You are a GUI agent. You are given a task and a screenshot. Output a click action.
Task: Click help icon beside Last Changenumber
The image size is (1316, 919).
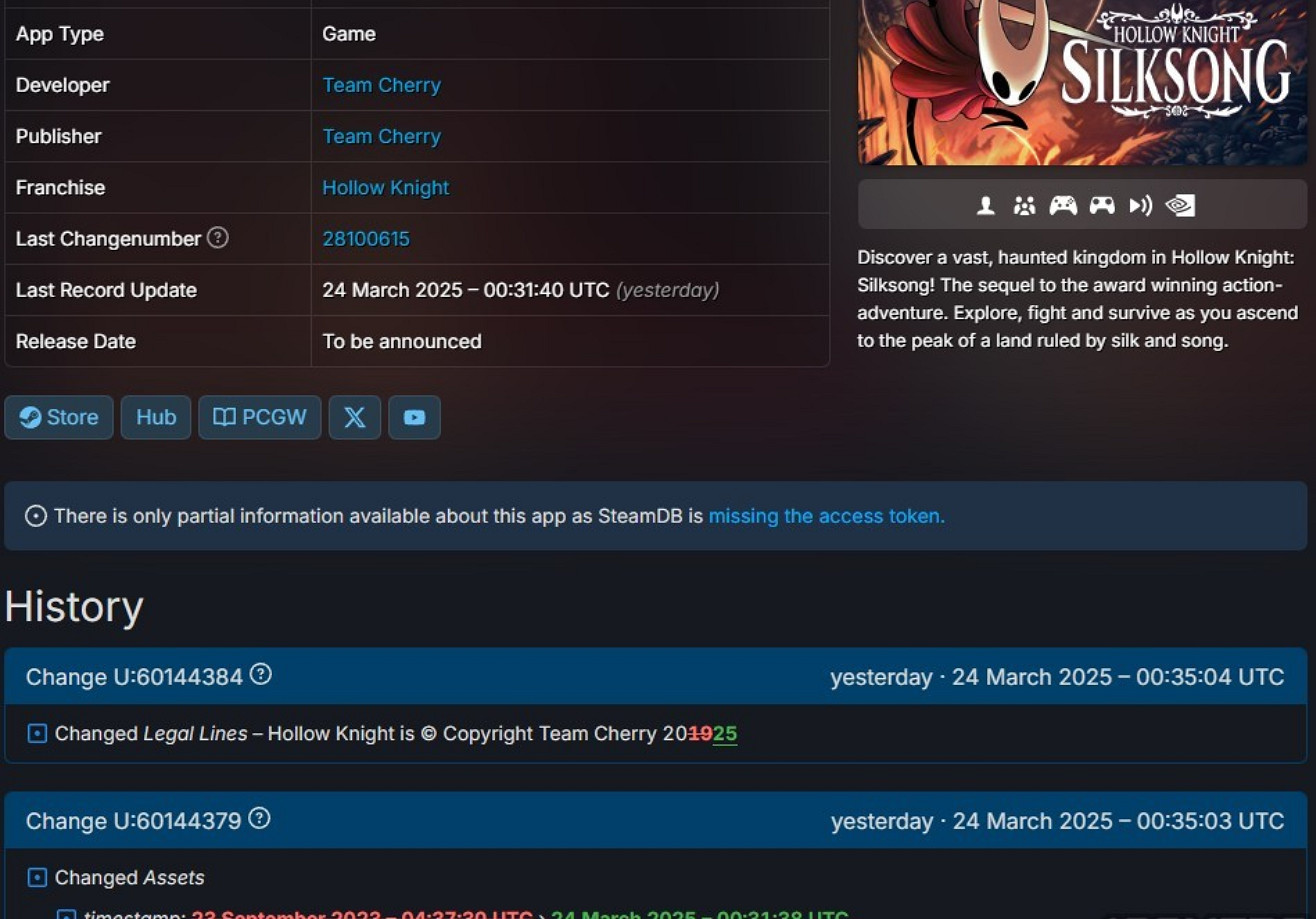pos(217,238)
